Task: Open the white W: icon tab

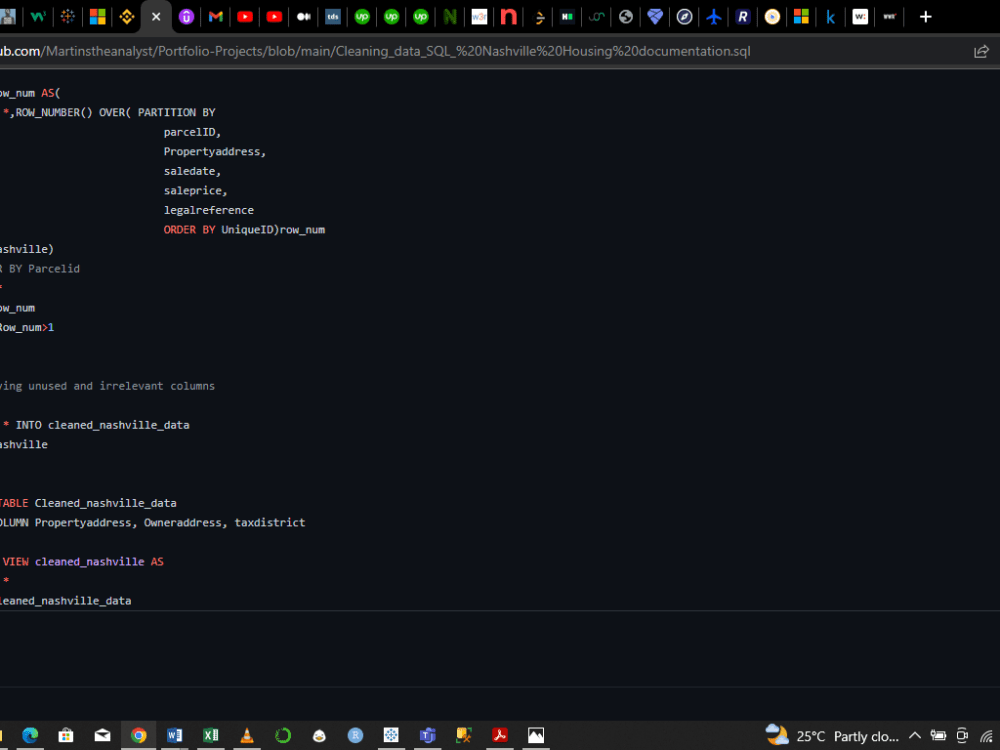Action: point(860,17)
